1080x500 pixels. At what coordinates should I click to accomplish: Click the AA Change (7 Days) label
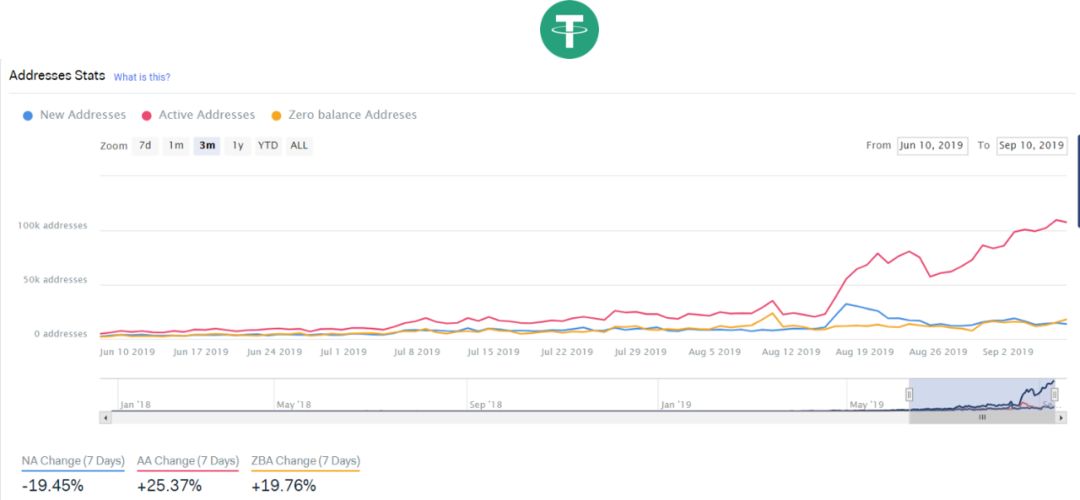188,461
